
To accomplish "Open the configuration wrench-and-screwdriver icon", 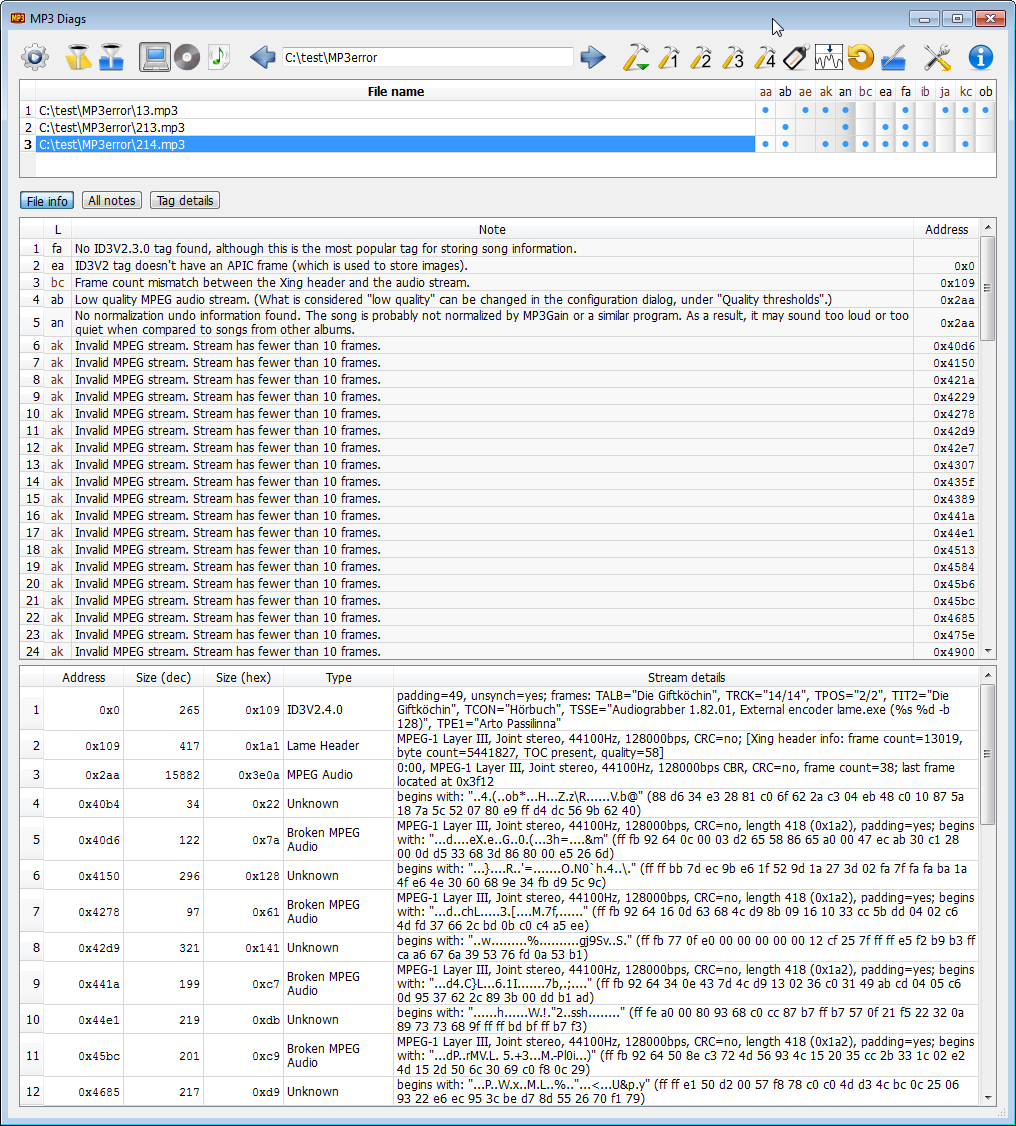I will tap(937, 57).
